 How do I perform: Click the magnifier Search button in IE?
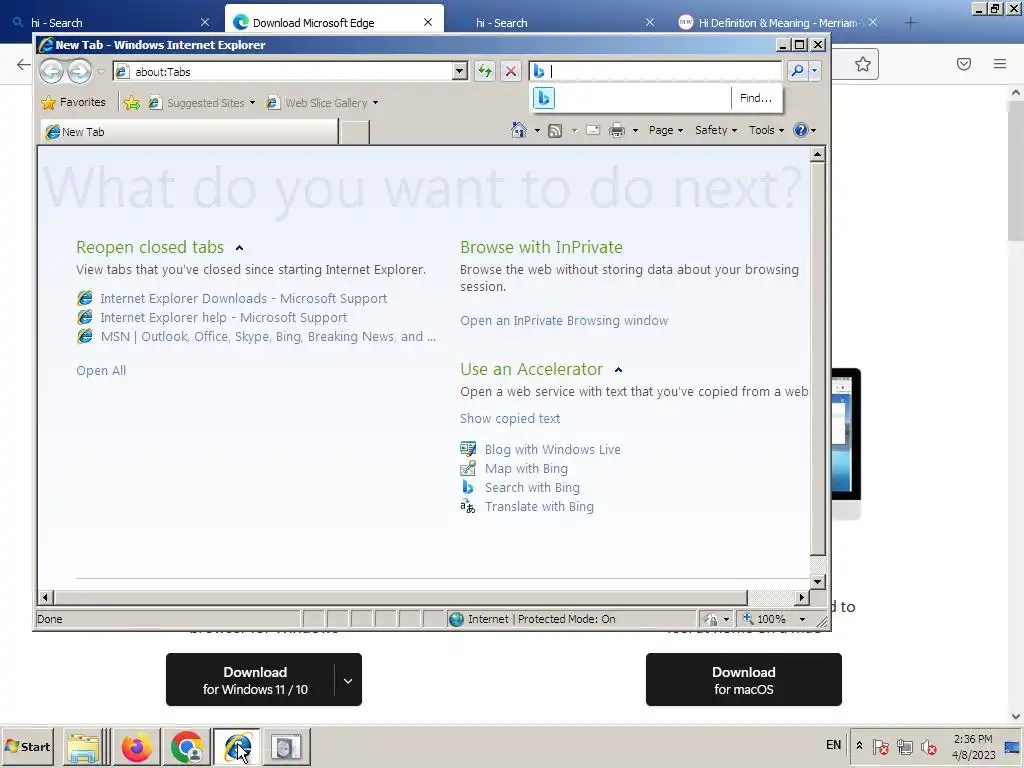797,71
